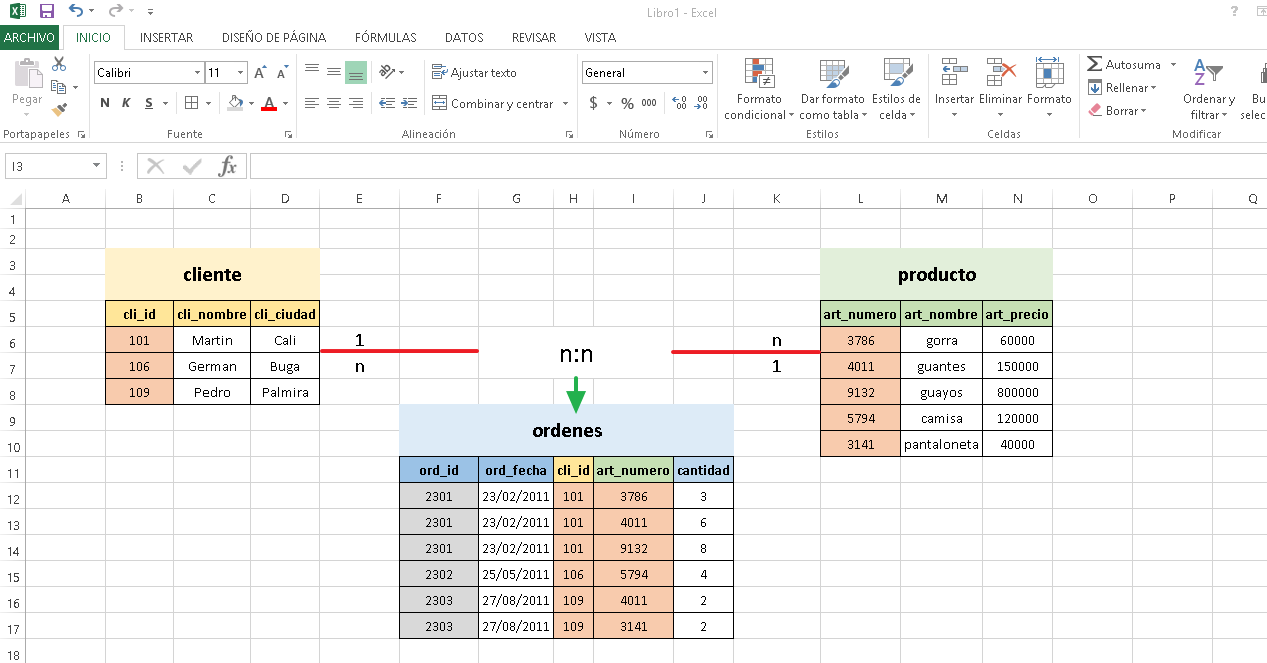This screenshot has height=663, width=1267.
Task: Toggle italic formatting K button
Action: click(x=127, y=103)
